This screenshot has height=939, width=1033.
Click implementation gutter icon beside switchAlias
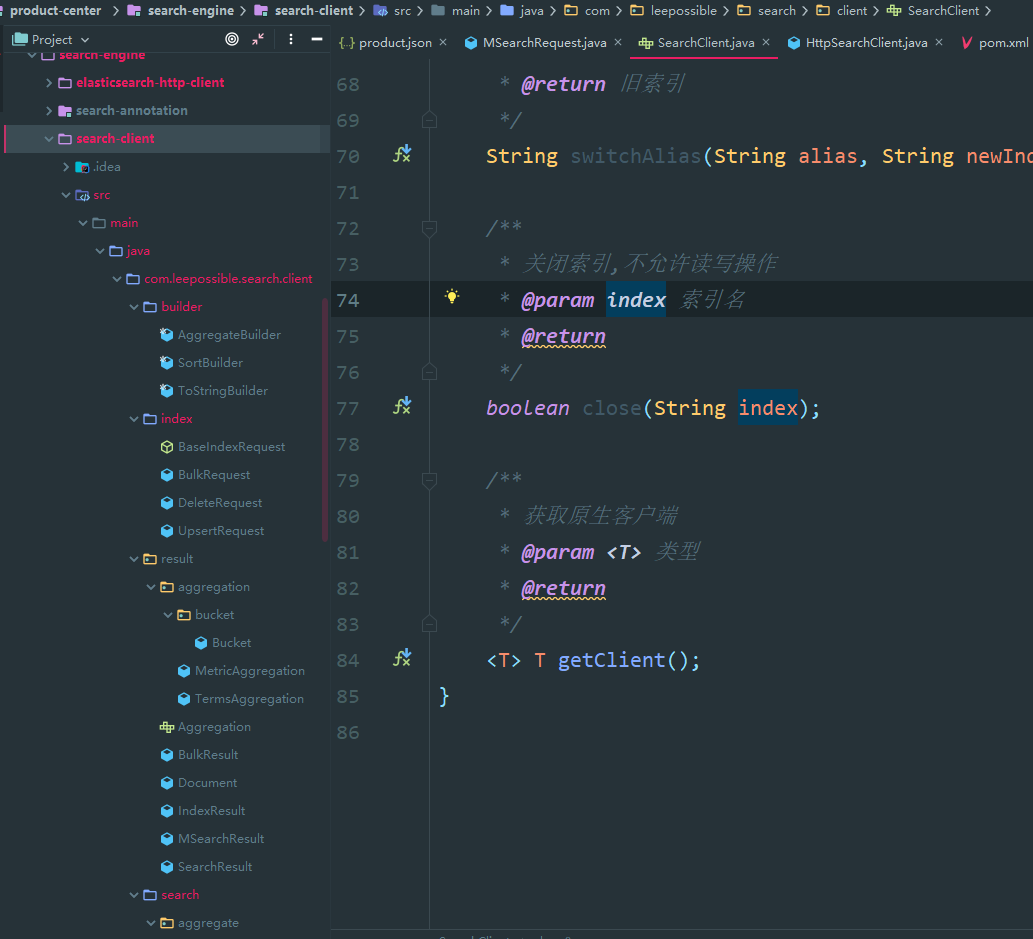click(402, 155)
